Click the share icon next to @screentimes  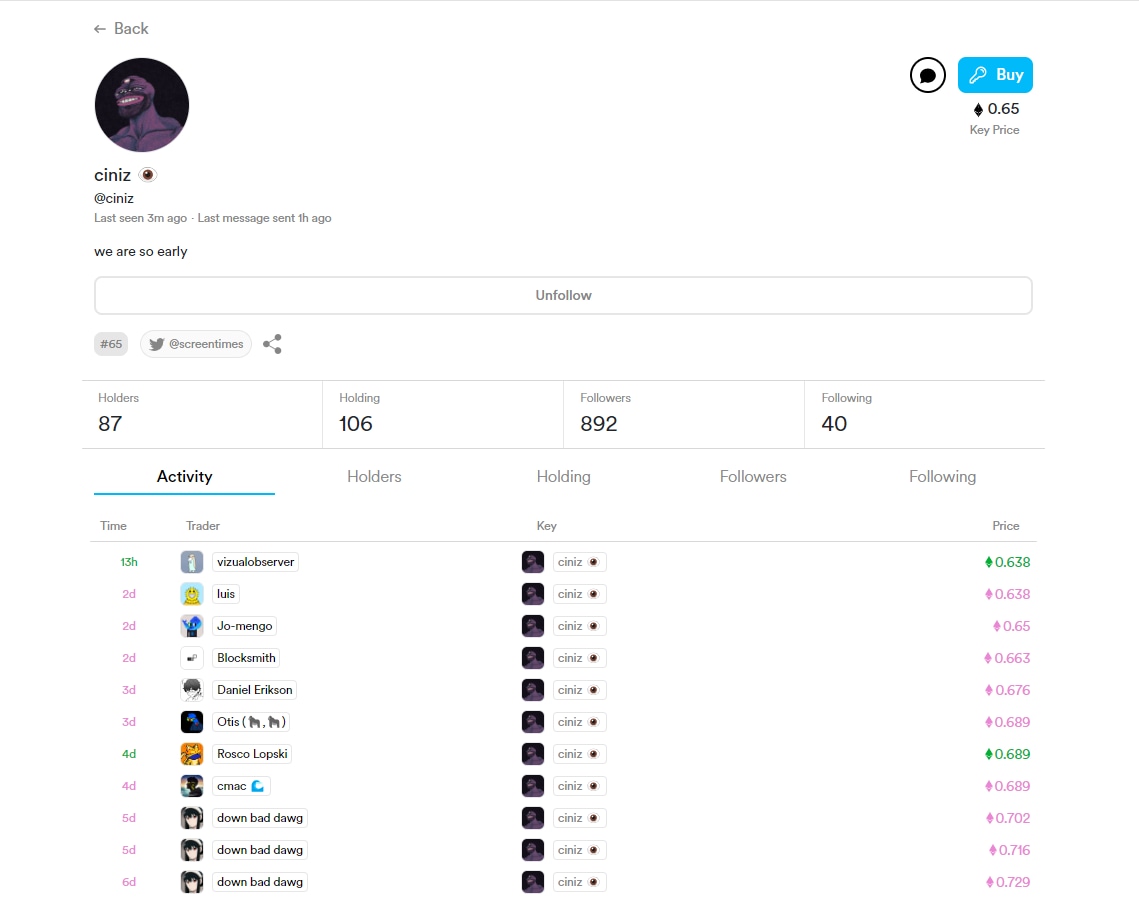click(272, 344)
